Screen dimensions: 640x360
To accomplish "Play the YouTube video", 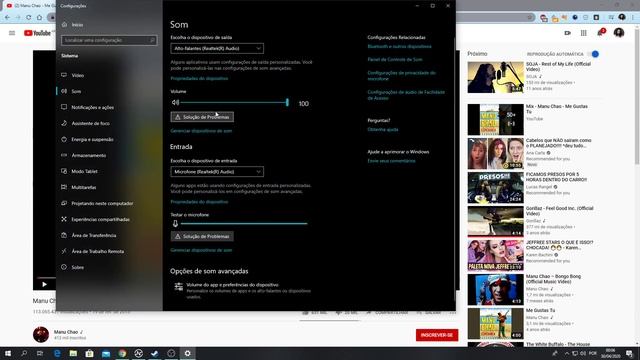I will (x=44, y=284).
